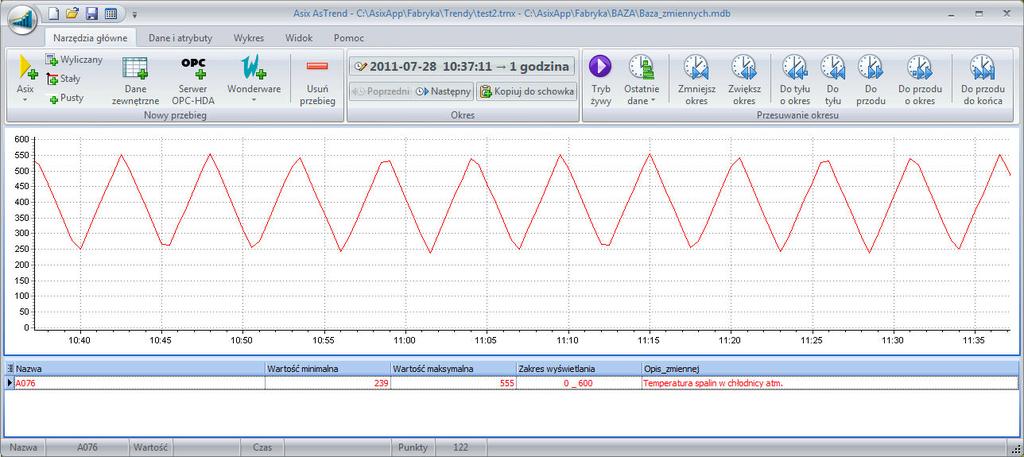This screenshot has width=1024, height=457.
Task: Expand the Wonderware dropdown arrow
Action: [253, 101]
